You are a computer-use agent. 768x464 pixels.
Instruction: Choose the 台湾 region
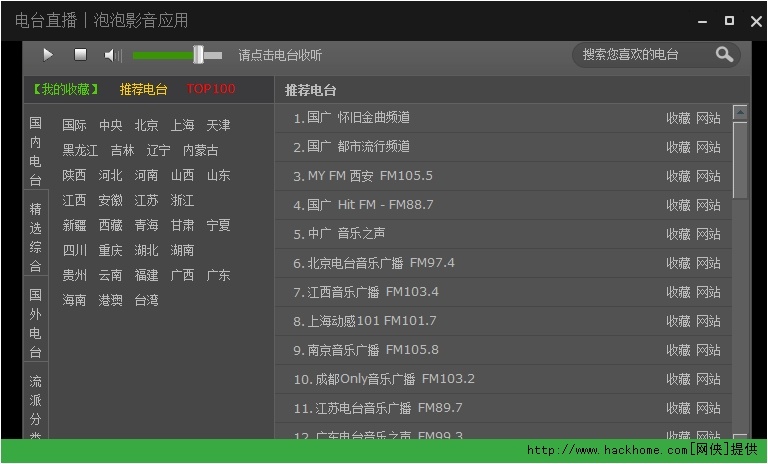coord(146,300)
